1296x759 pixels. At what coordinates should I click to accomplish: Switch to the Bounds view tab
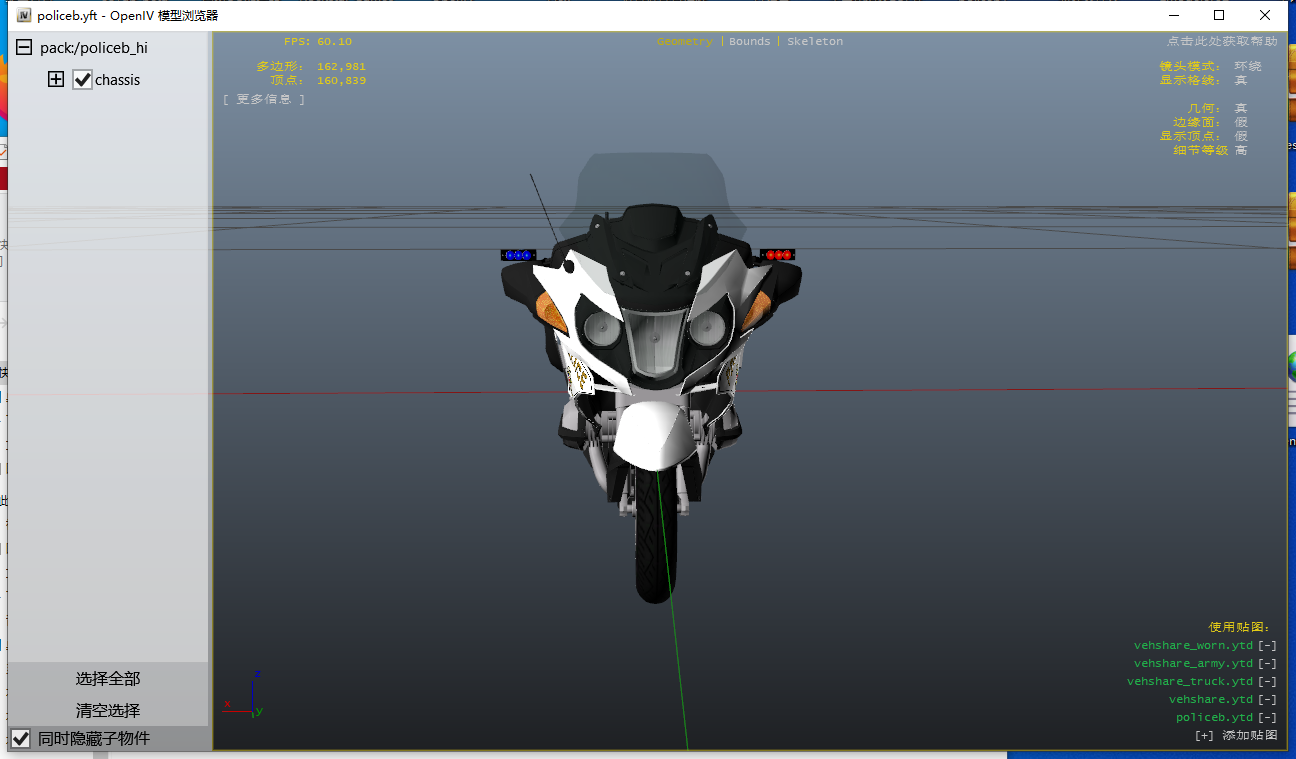[x=750, y=42]
